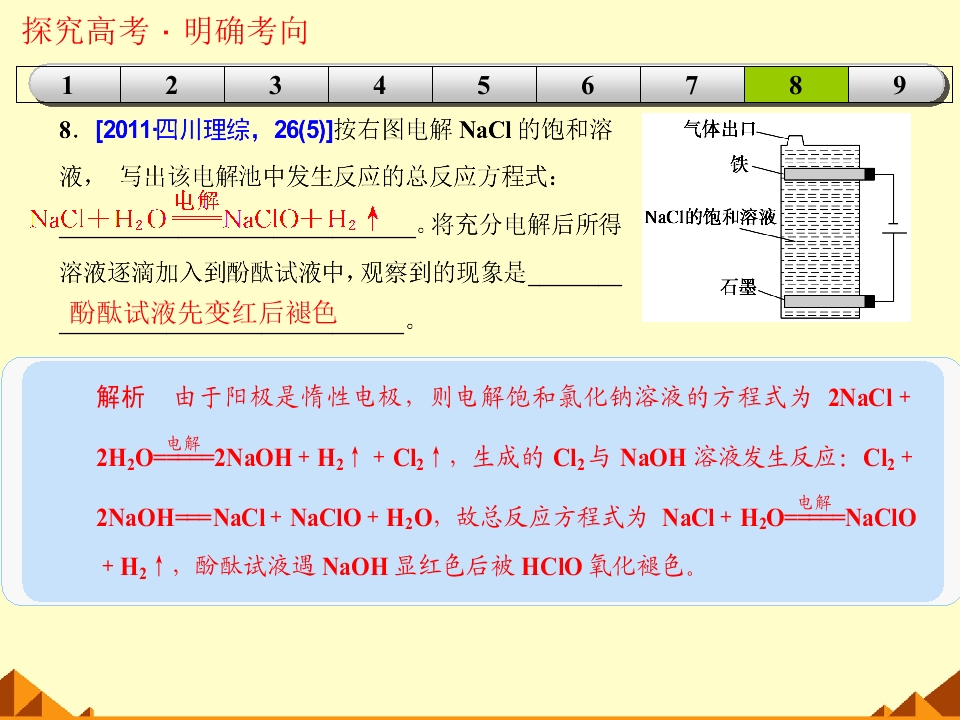Click the graphite 石墨 electrode in diagram
This screenshot has height=720, width=960.
tap(829, 301)
